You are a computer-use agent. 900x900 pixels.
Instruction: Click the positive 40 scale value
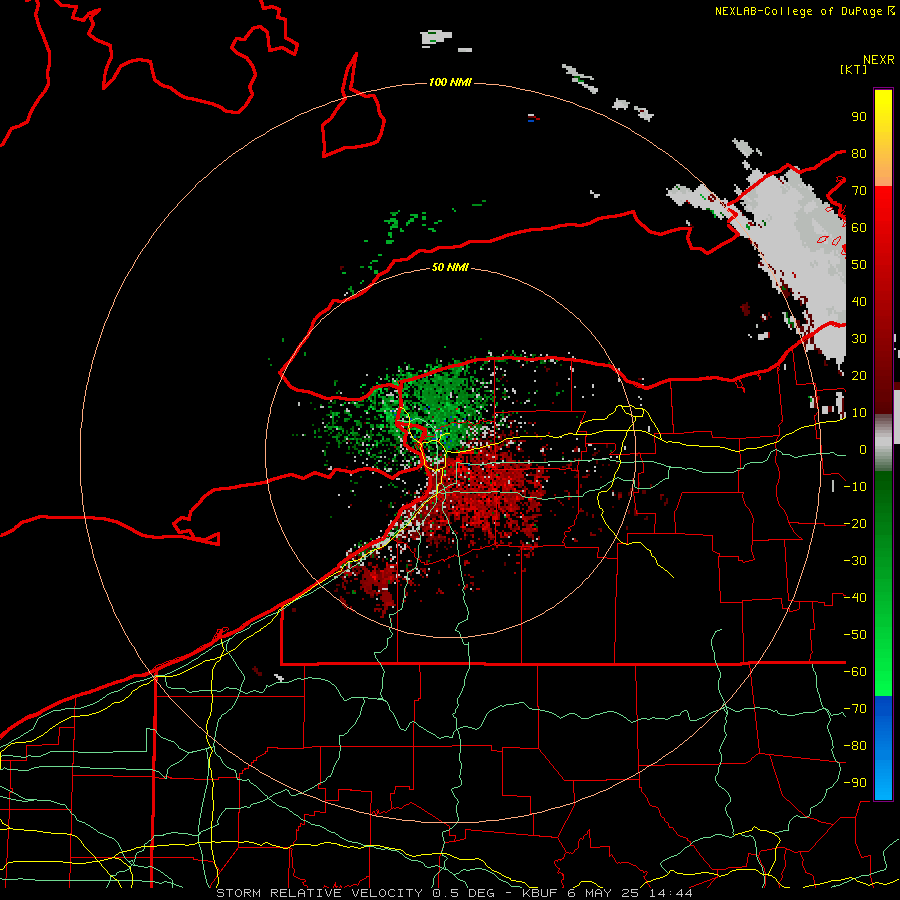pyautogui.click(x=859, y=301)
